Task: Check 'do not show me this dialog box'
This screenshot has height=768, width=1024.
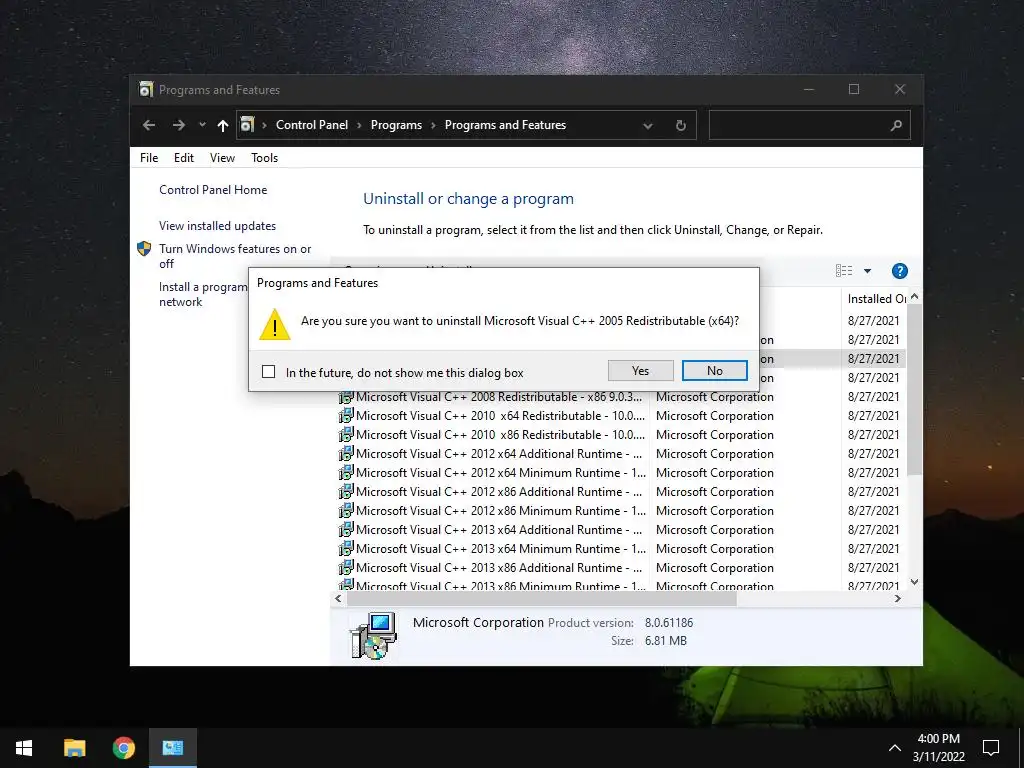Action: (x=268, y=372)
